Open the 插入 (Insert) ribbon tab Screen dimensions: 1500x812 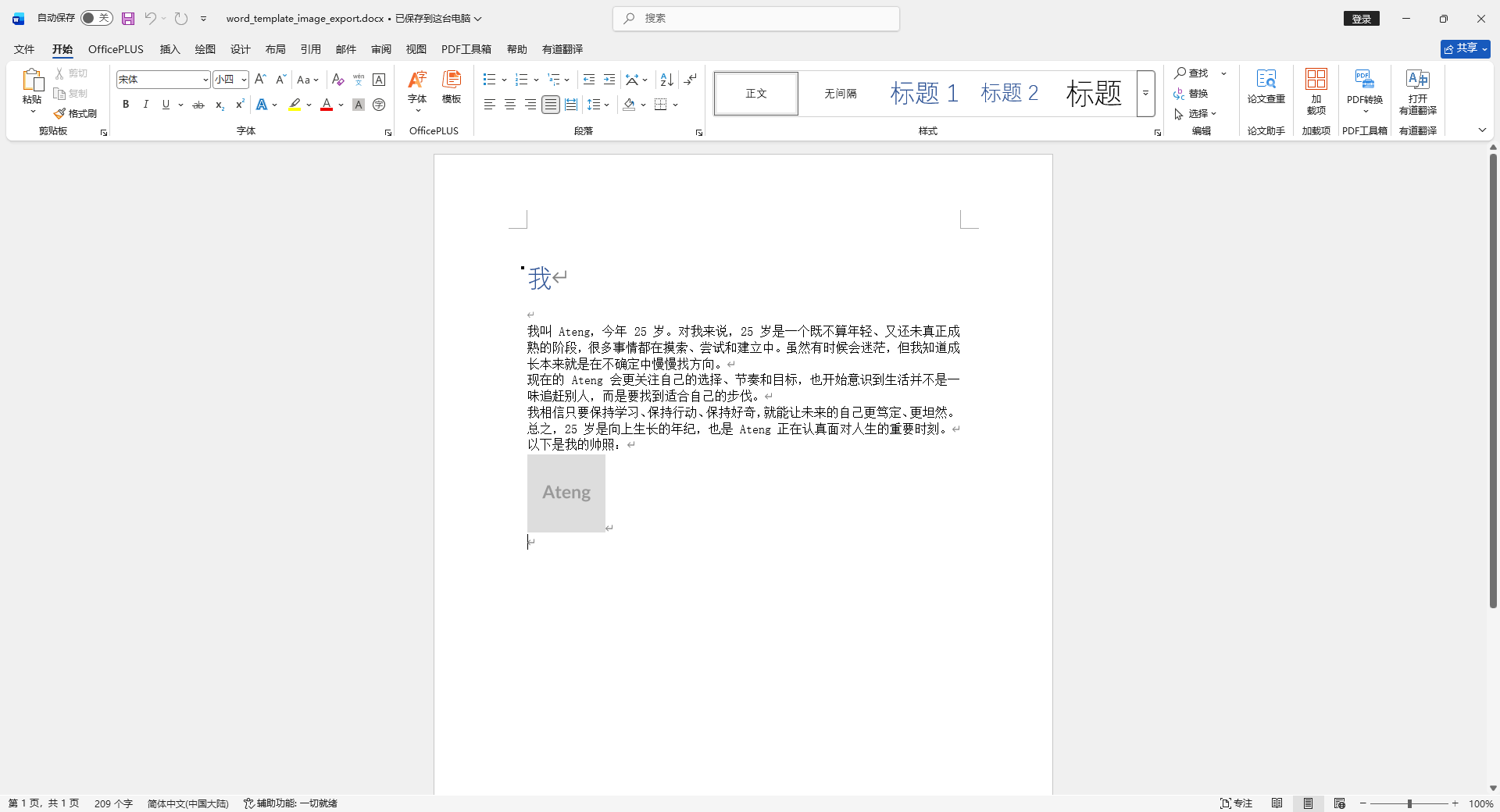pyautogui.click(x=170, y=49)
